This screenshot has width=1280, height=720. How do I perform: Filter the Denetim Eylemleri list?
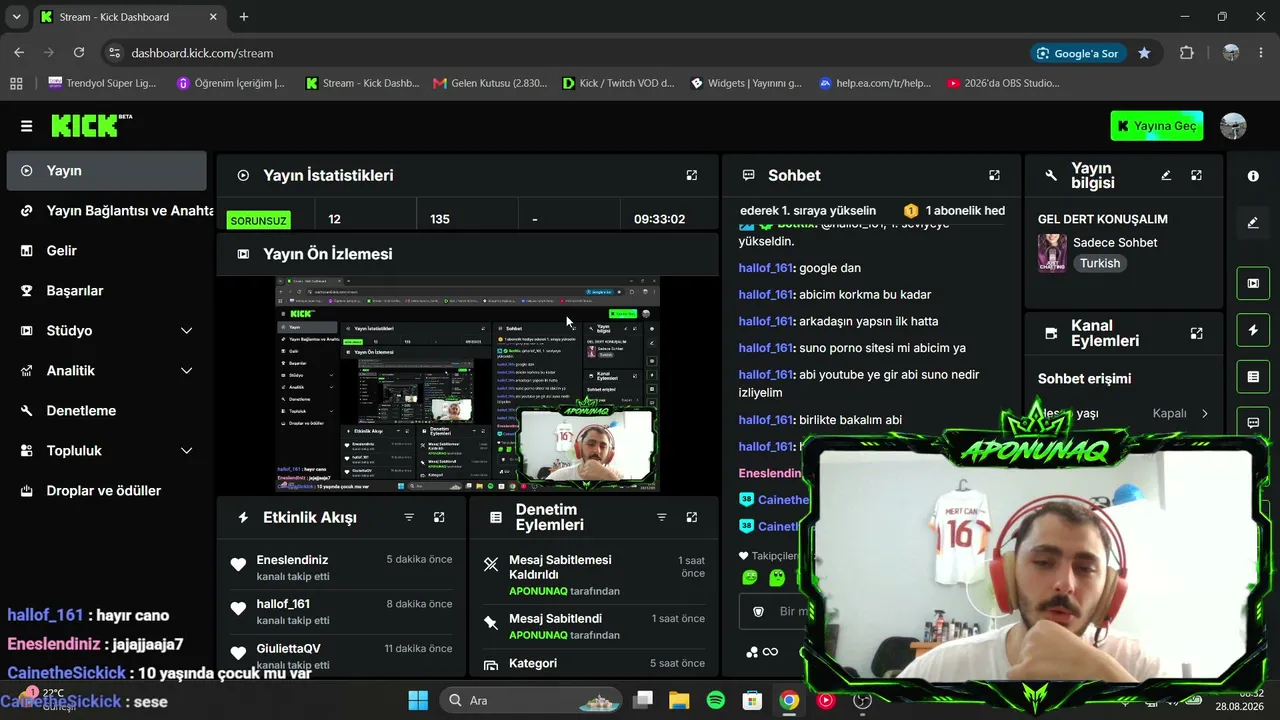661,517
